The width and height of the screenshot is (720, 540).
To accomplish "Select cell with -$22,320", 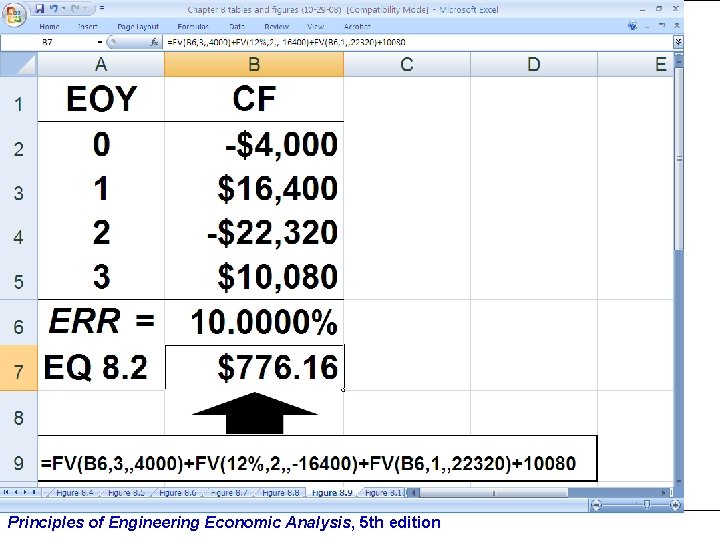I will (254, 232).
